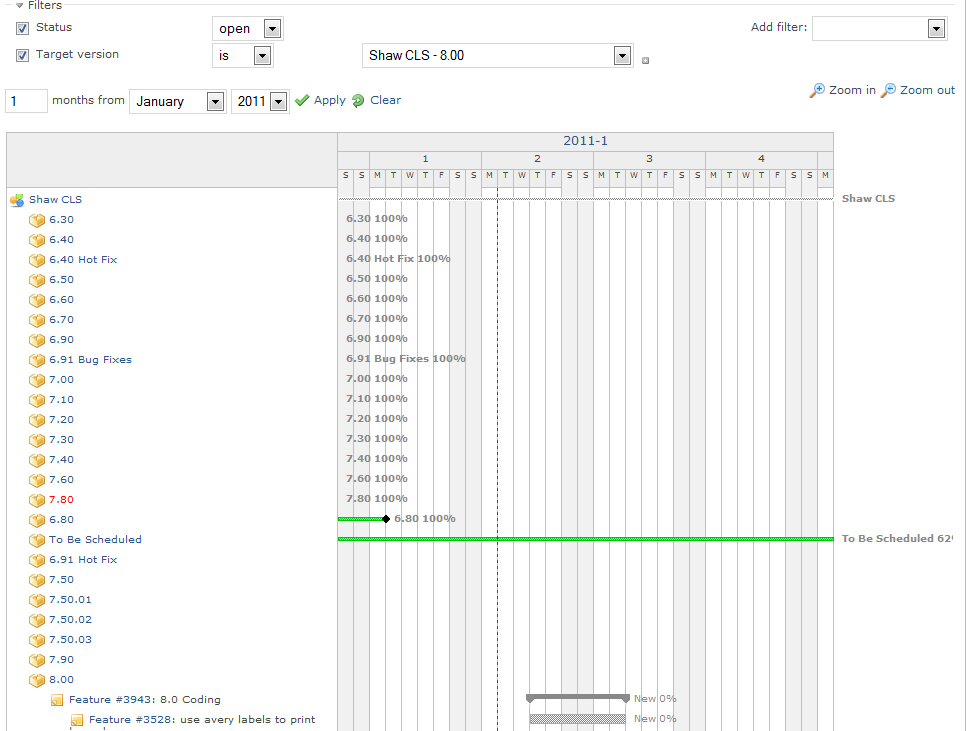Click the package icon beside 6.91 Bug Fixes
The height and width of the screenshot is (731, 966).
(37, 360)
